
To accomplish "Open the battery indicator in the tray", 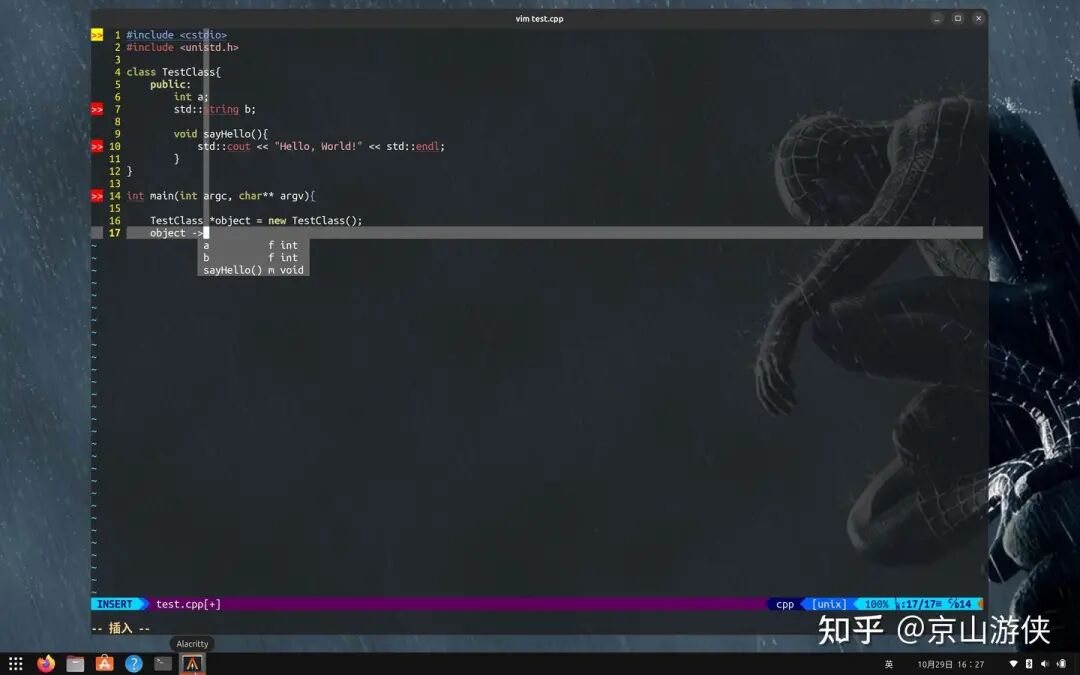I will click(x=1061, y=664).
